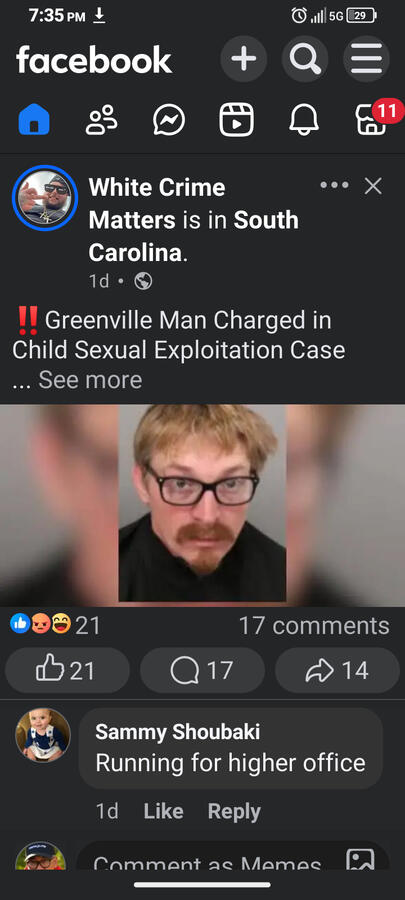Go to the Home feed tab
This screenshot has width=405, height=900.
[34, 119]
